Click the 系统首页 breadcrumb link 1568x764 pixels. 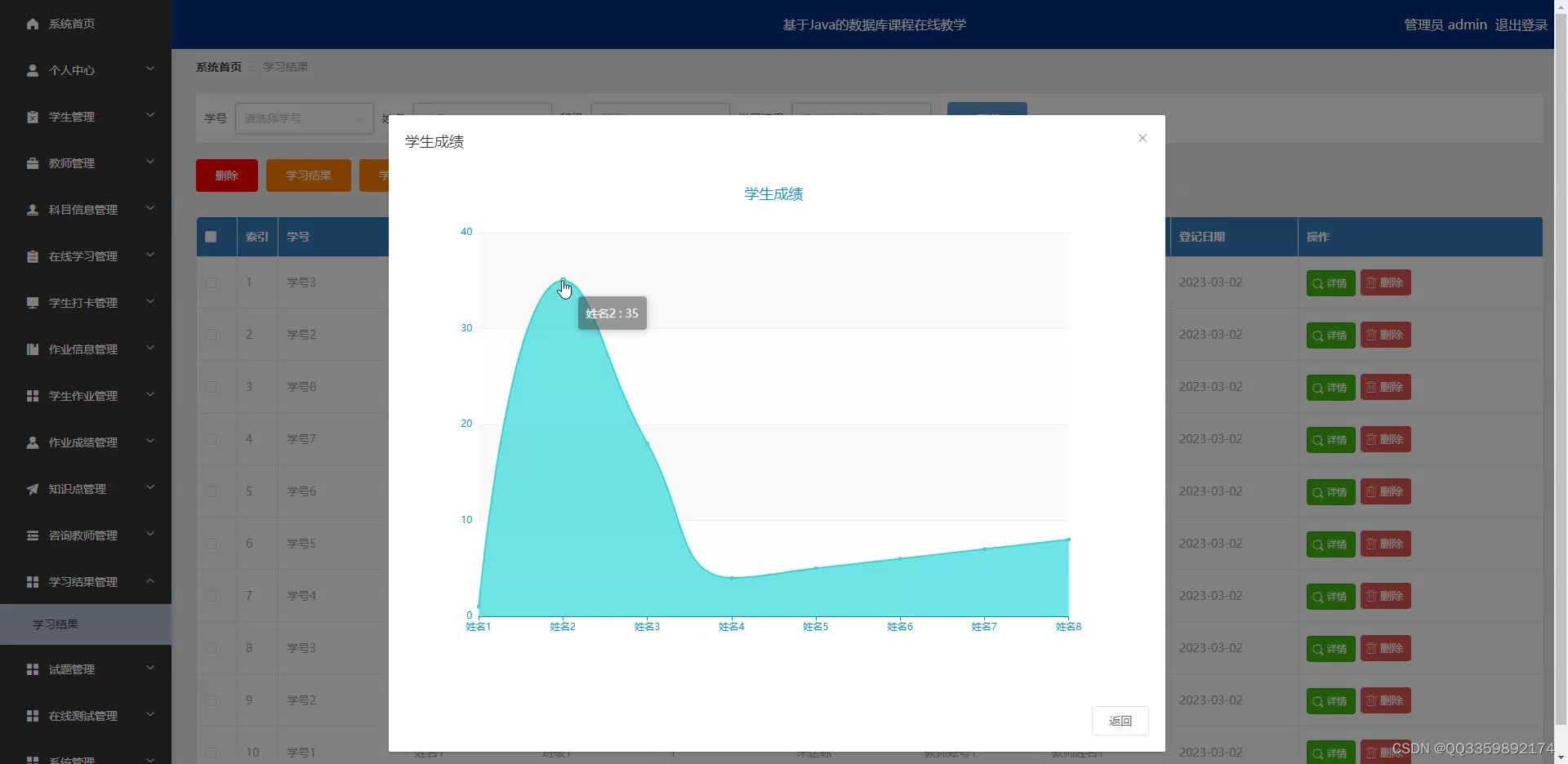point(219,67)
